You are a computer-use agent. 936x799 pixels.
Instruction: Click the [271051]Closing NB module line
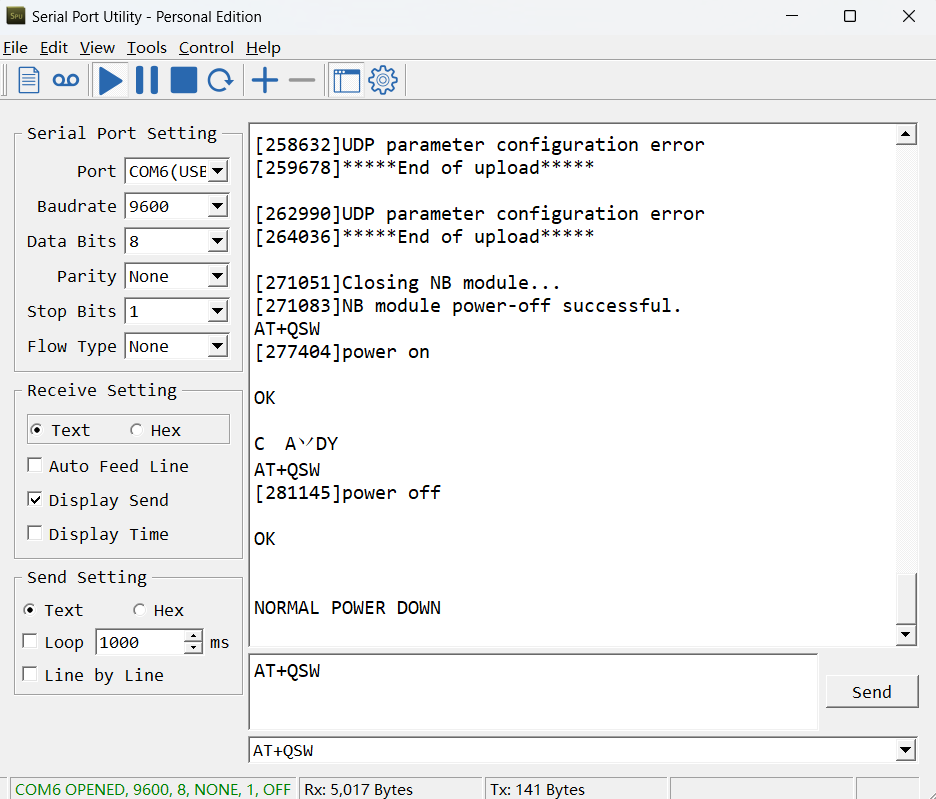pos(407,282)
